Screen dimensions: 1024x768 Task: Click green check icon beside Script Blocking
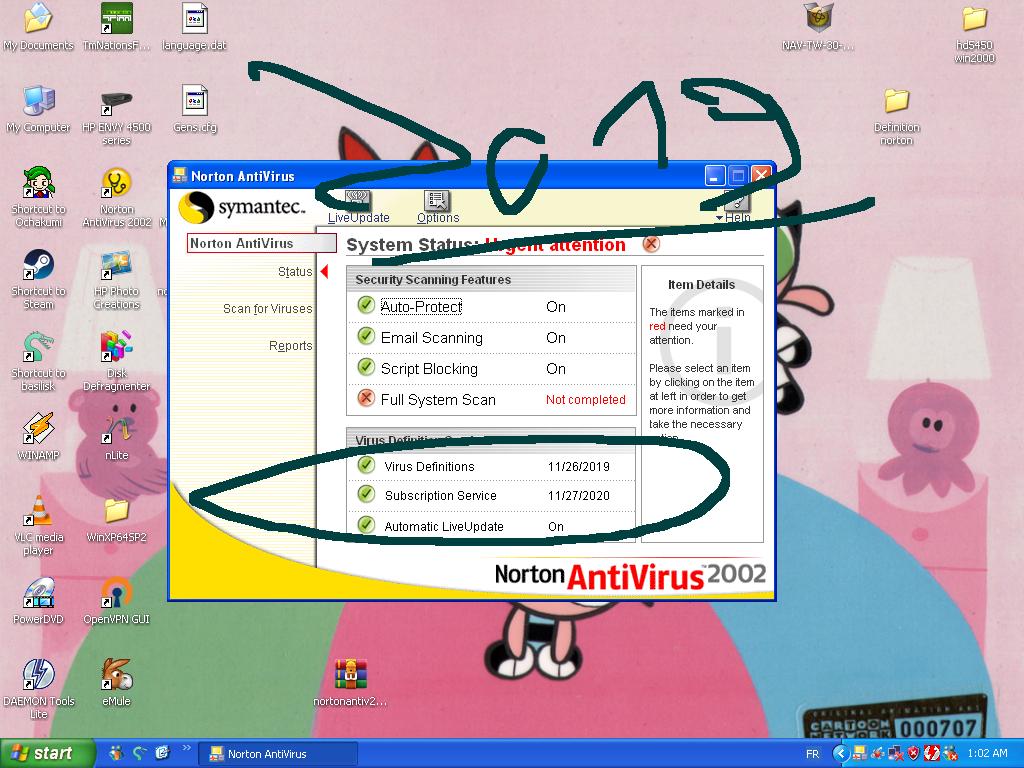point(366,366)
